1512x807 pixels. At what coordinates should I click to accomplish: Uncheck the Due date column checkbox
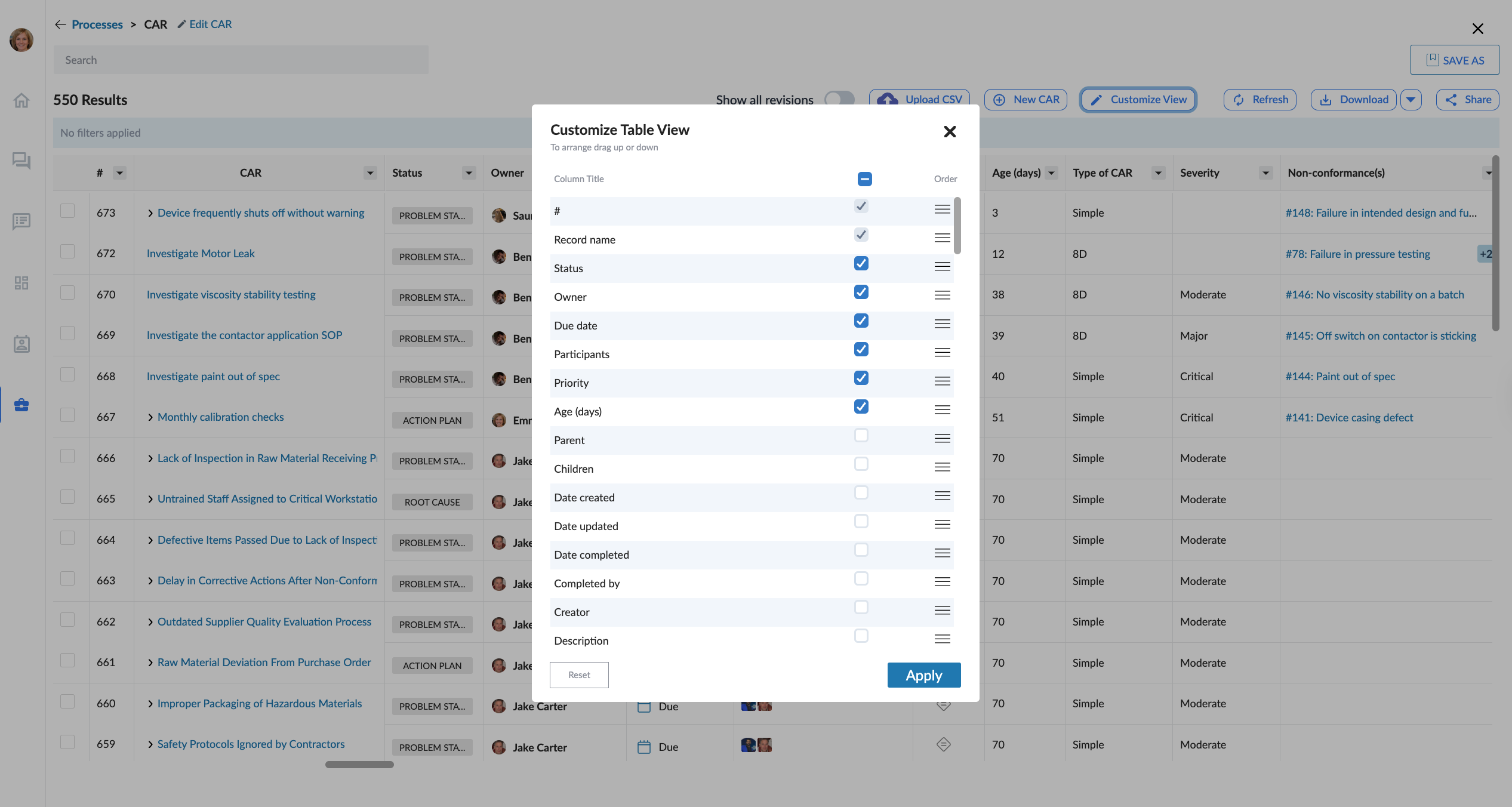(x=861, y=321)
